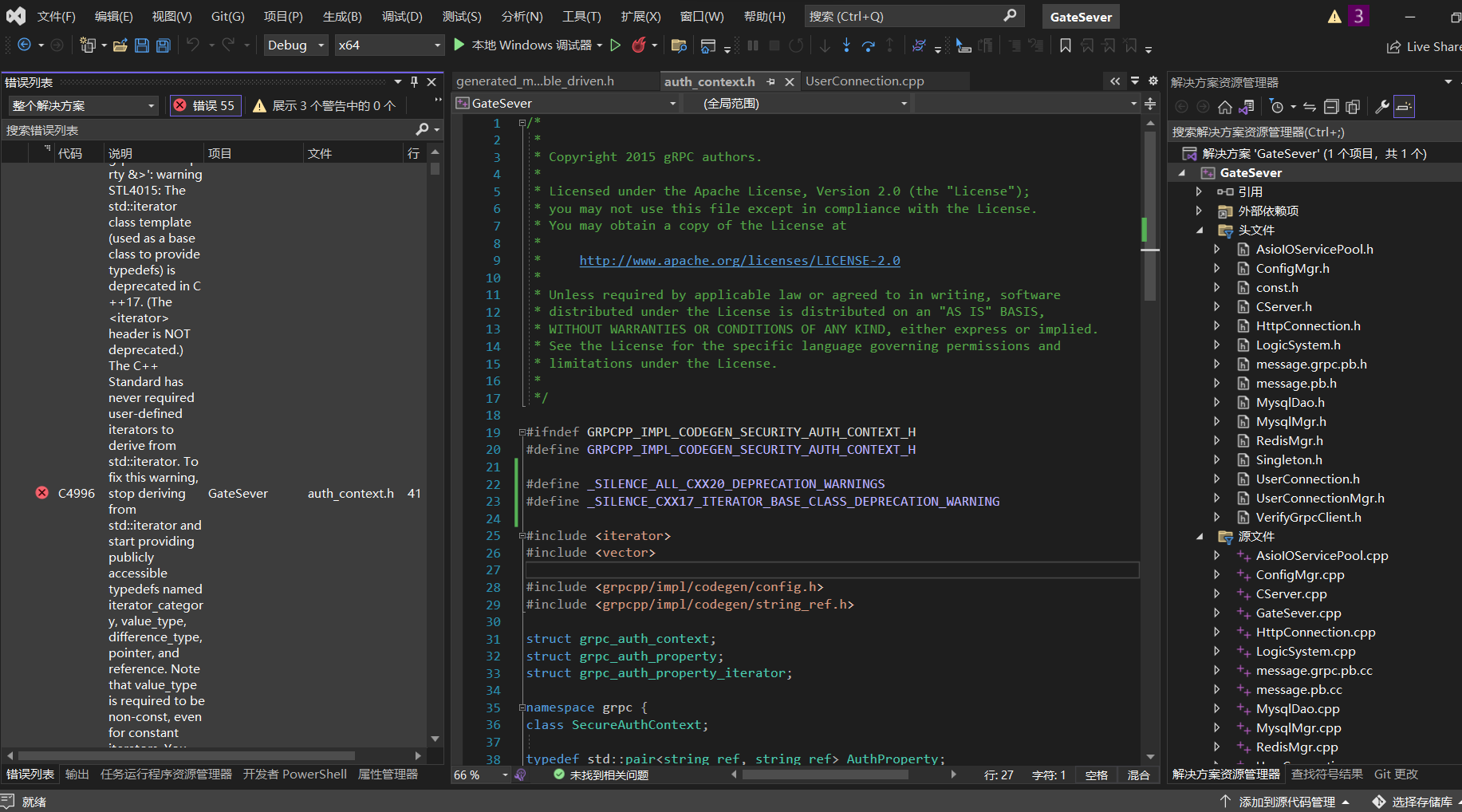Switch to the '输出' bottom tab

point(77,774)
